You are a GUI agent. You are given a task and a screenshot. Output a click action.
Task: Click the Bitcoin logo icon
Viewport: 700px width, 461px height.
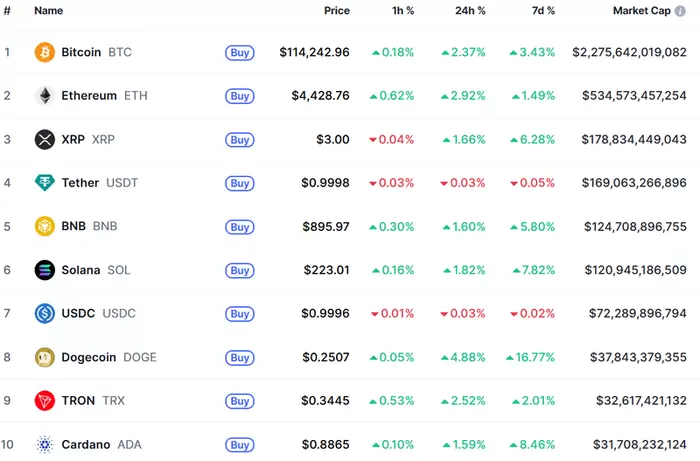pyautogui.click(x=44, y=52)
